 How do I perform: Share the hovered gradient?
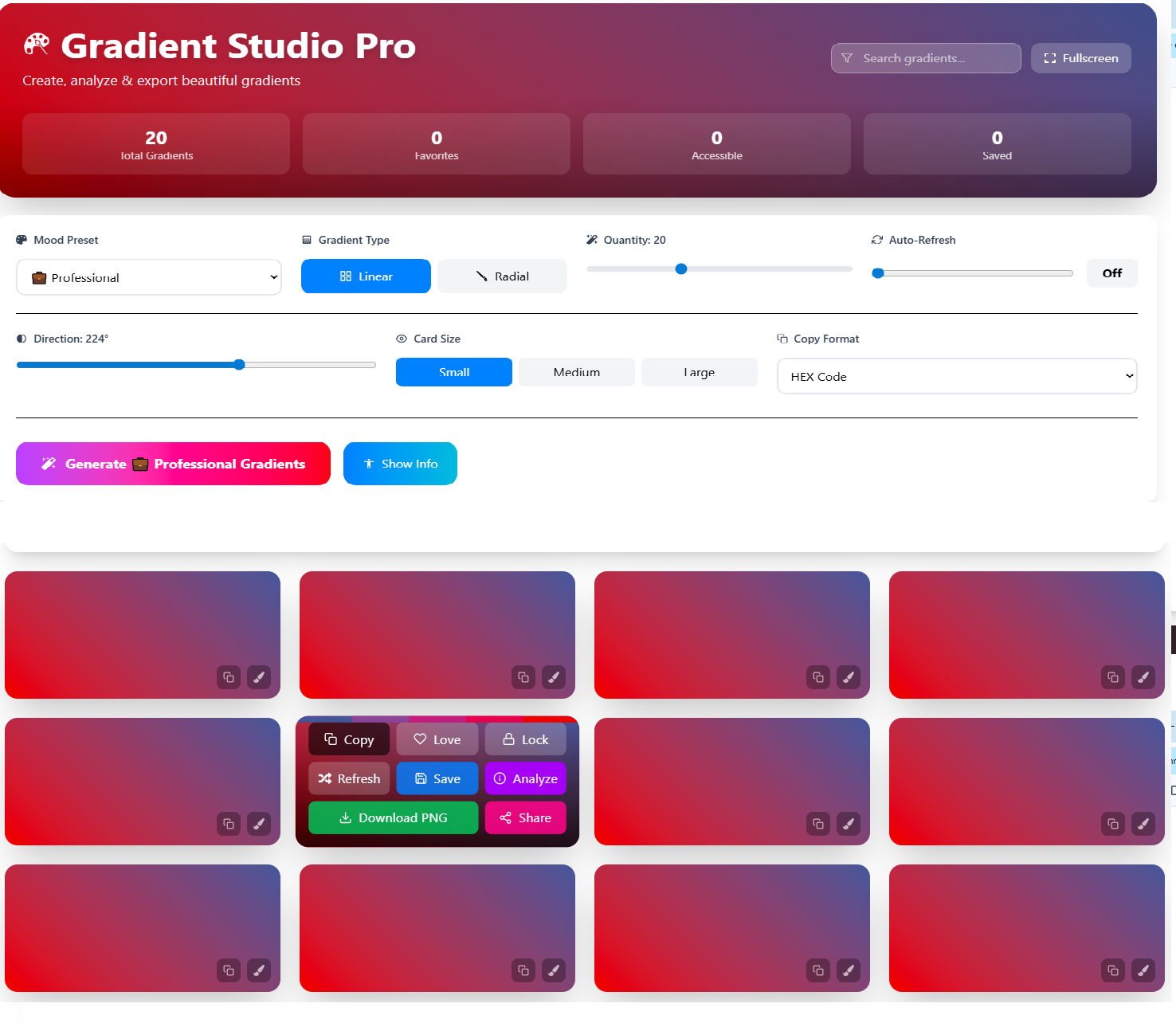(525, 817)
